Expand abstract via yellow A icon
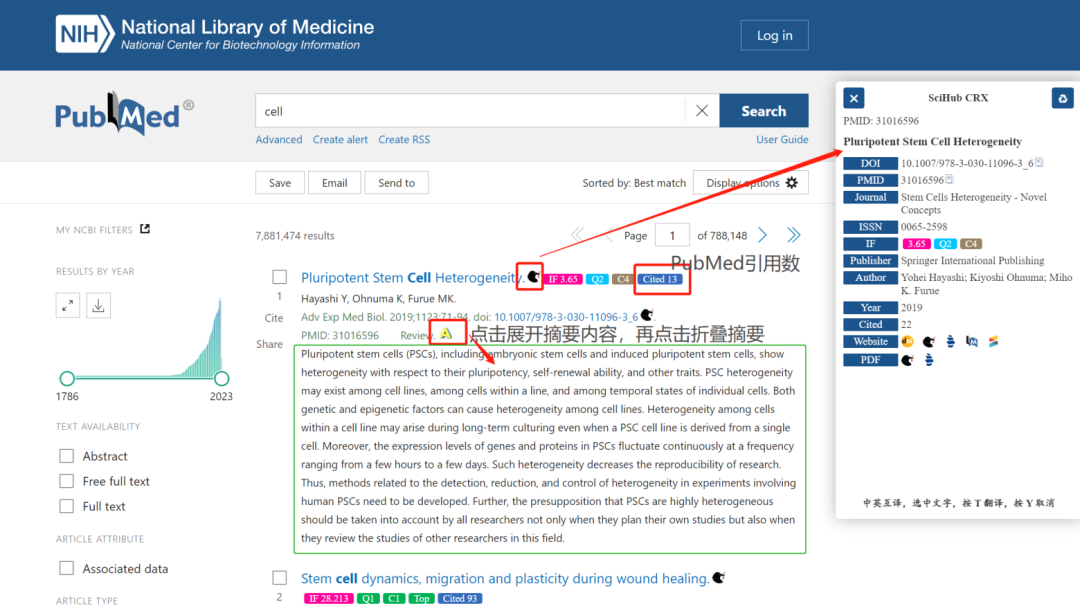This screenshot has width=1080, height=613. tap(446, 334)
